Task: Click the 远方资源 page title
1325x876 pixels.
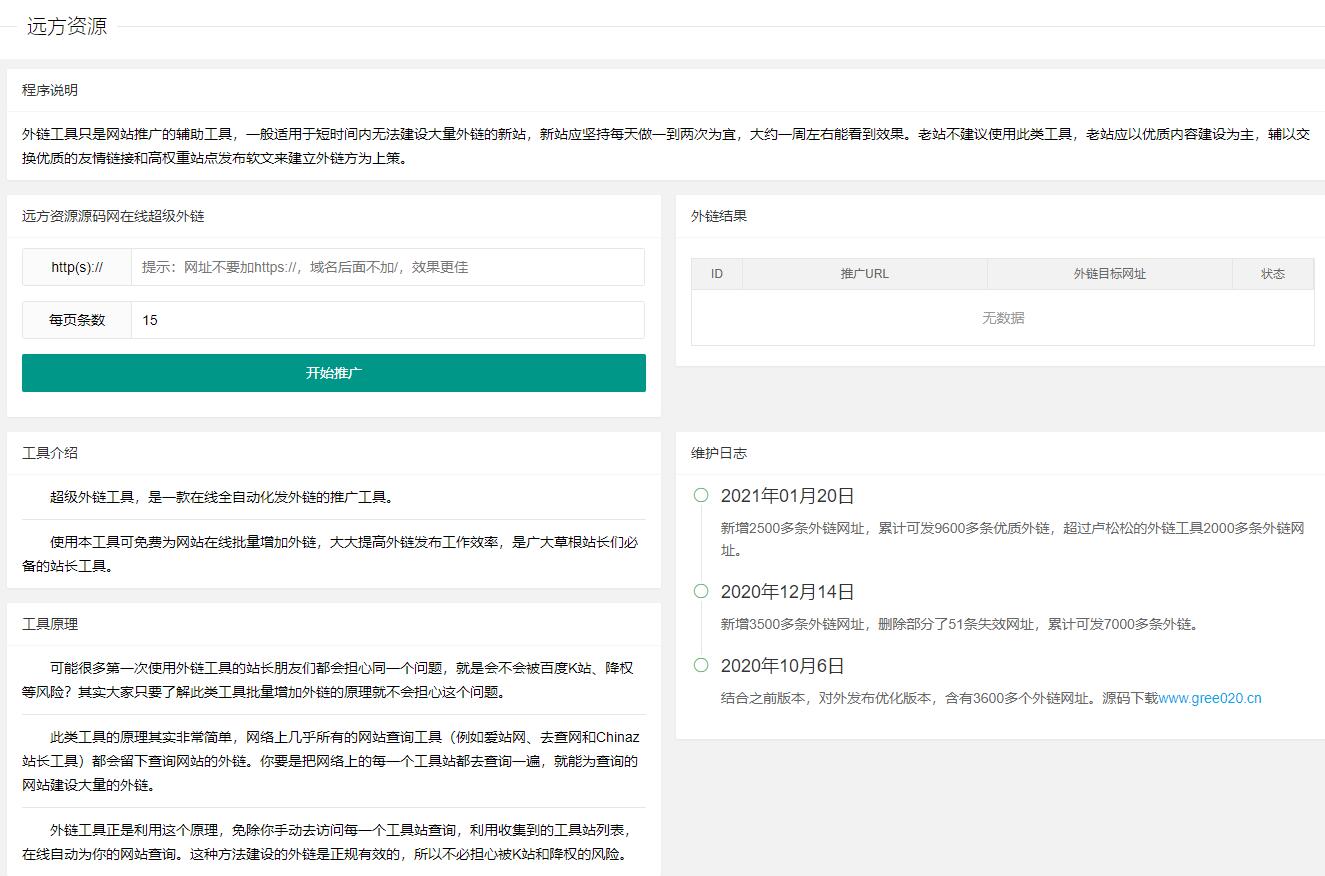Action: (x=67, y=27)
